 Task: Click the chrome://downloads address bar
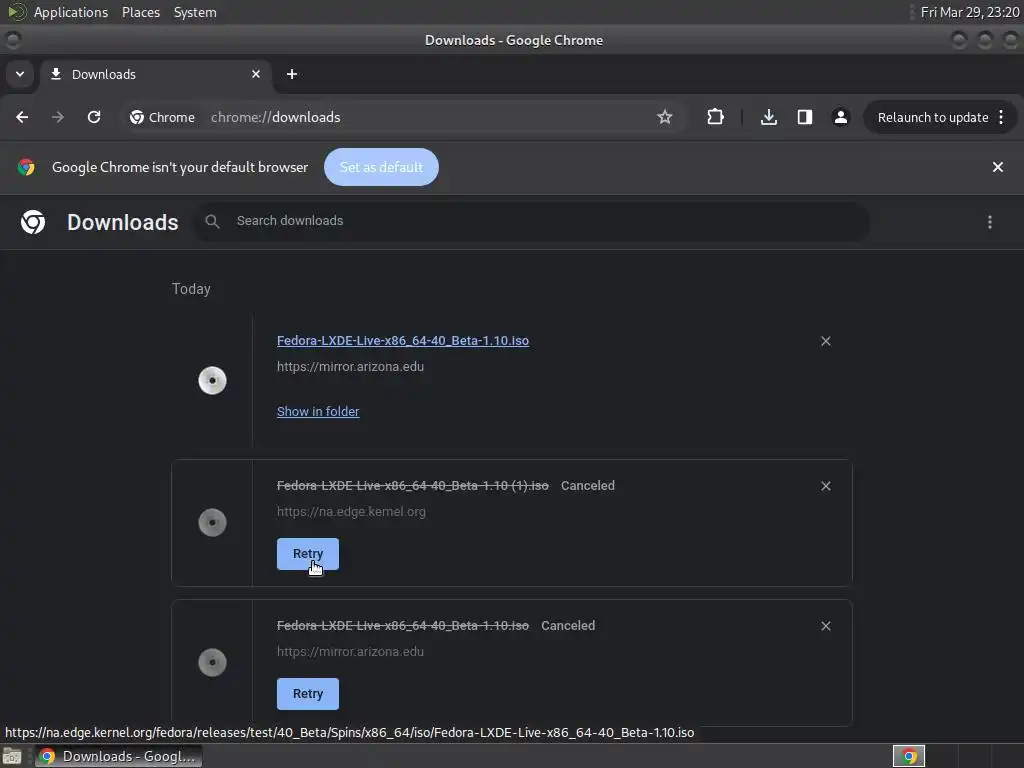[x=275, y=117]
